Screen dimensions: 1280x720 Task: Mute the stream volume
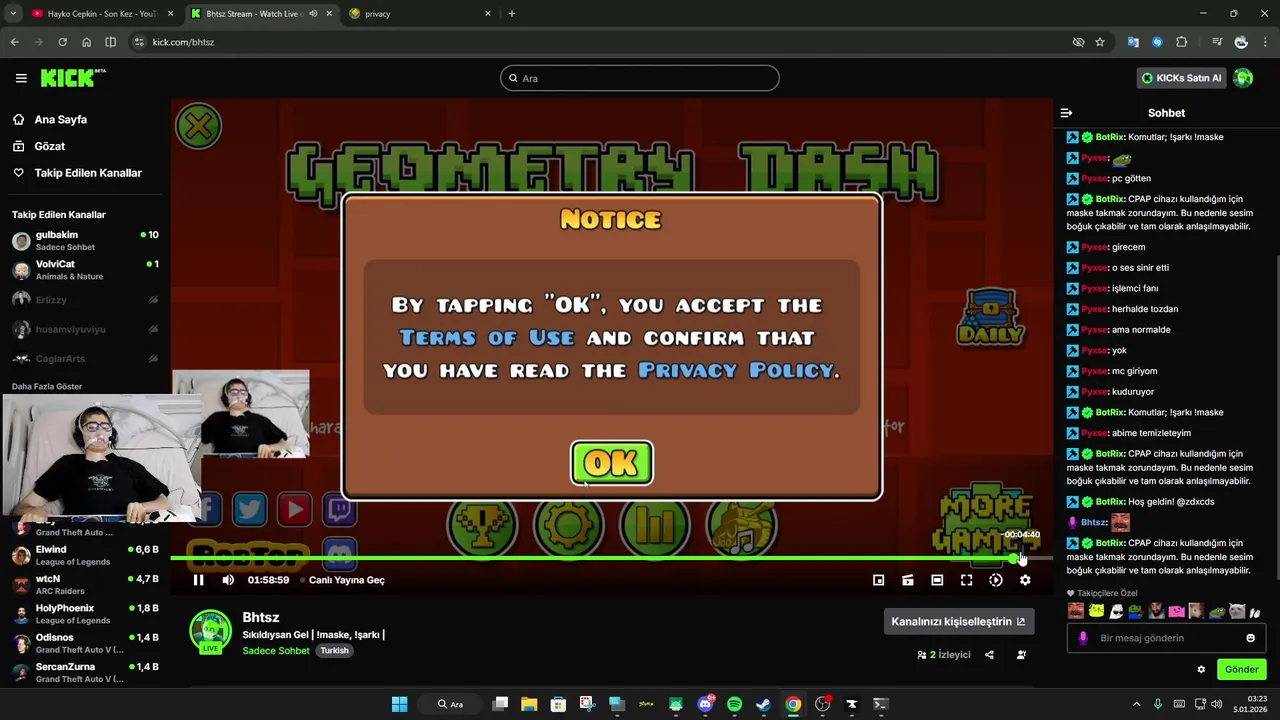[x=228, y=580]
